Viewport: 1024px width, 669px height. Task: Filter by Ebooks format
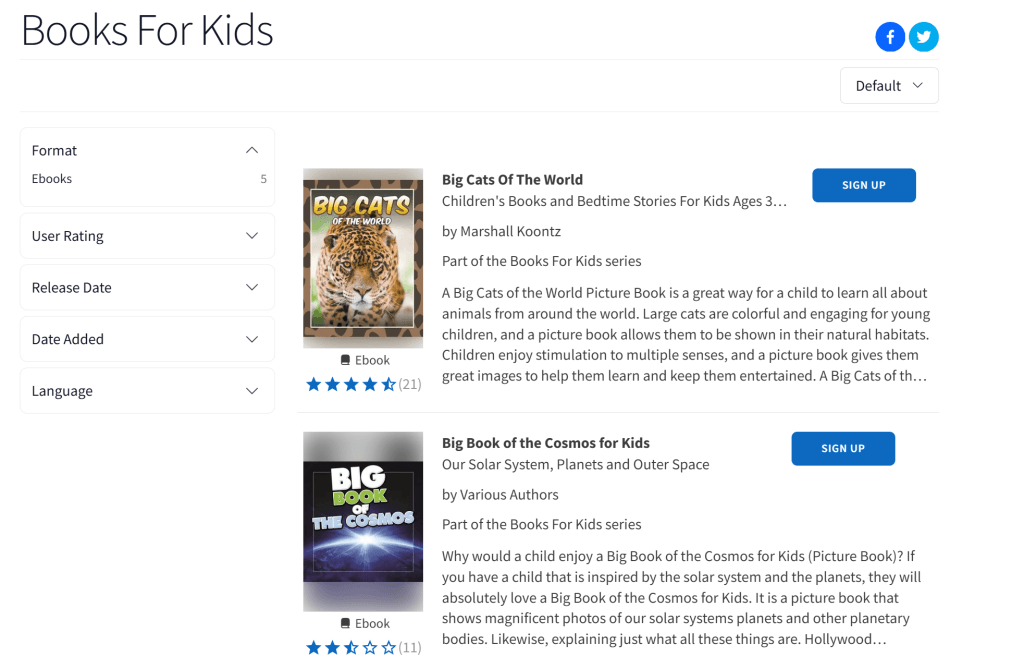(x=52, y=179)
